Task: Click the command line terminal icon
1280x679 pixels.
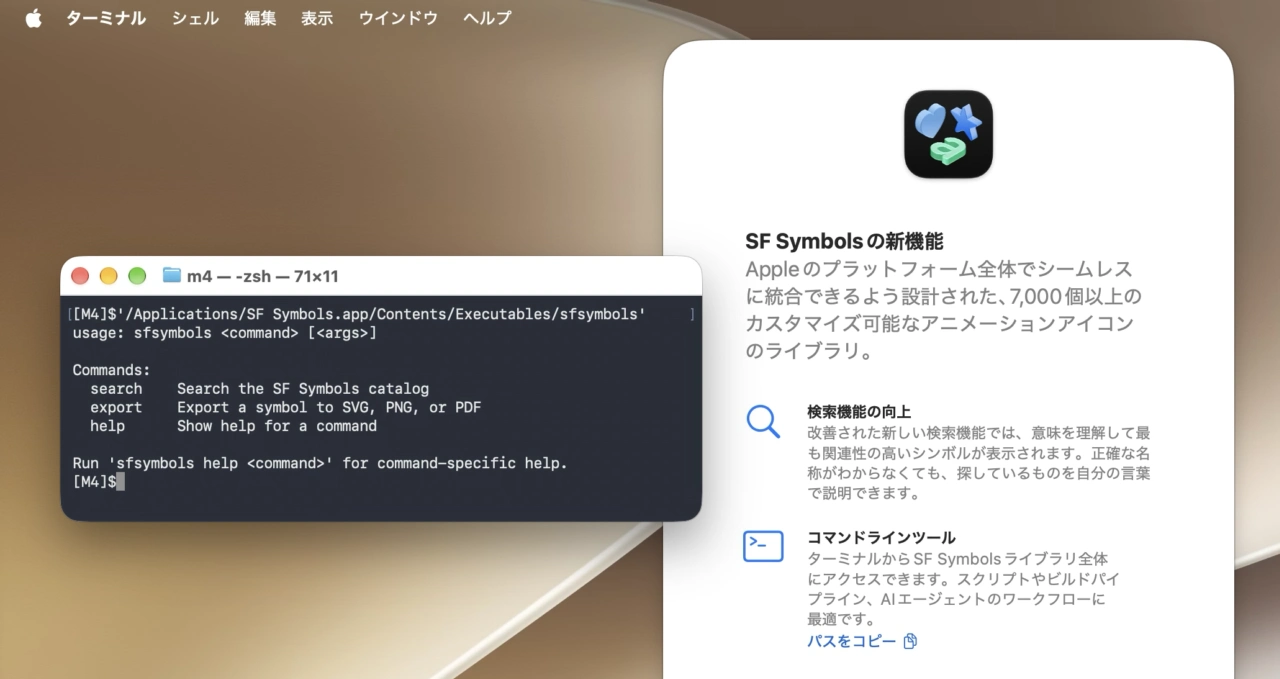Action: click(x=763, y=546)
